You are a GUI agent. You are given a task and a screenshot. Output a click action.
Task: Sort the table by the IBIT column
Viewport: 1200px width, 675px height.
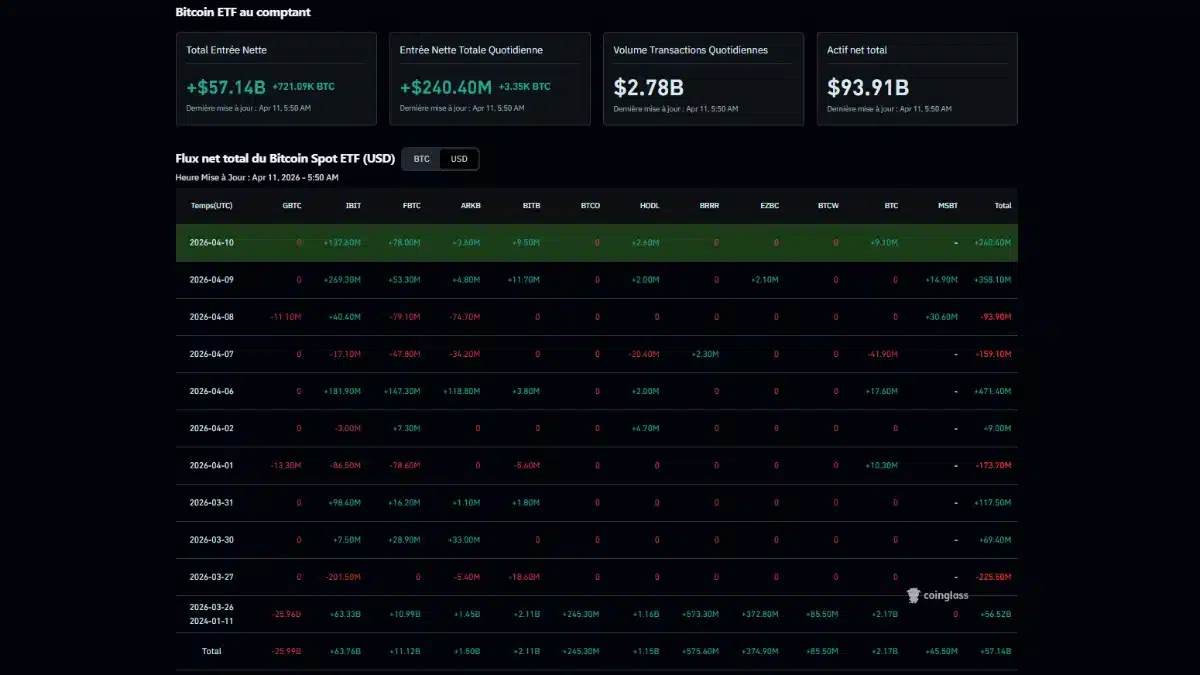[352, 205]
